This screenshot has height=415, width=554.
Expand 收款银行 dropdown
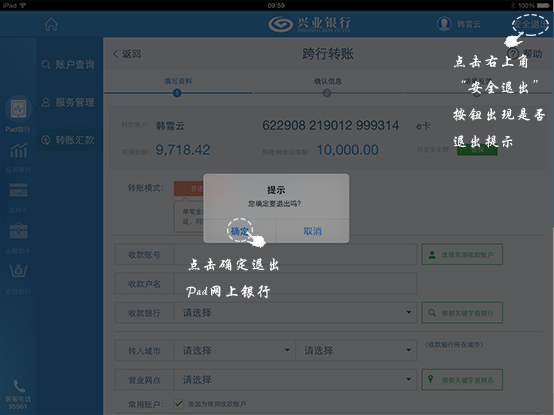[295, 313]
